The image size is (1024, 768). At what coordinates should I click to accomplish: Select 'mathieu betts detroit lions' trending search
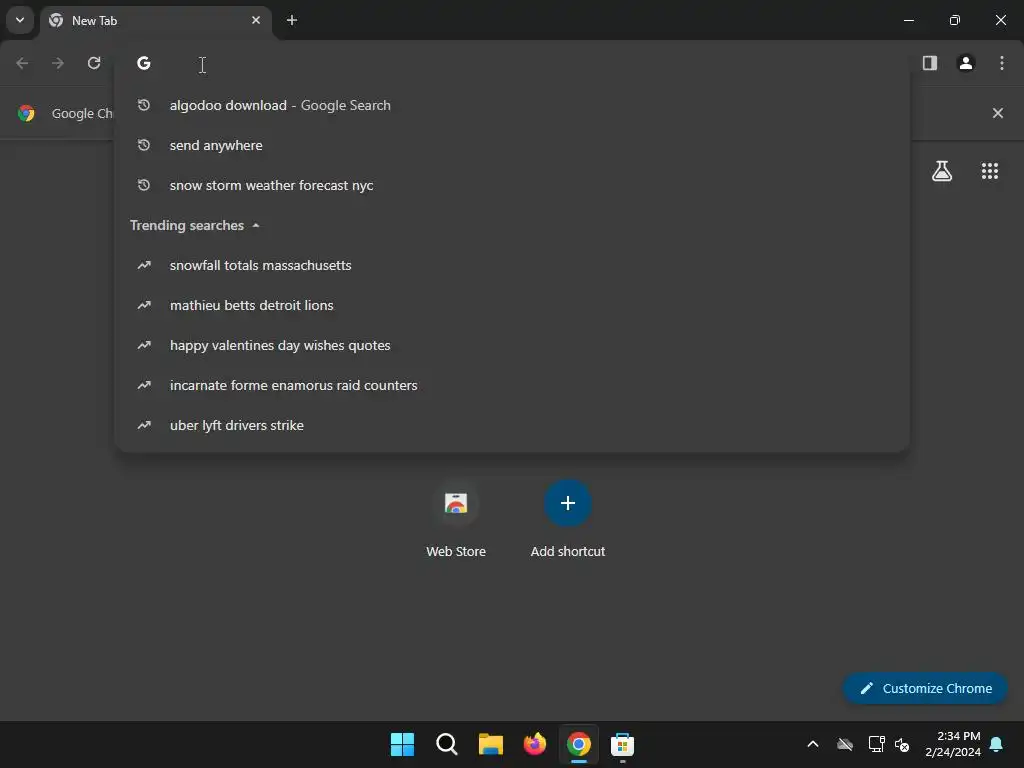[512, 305]
